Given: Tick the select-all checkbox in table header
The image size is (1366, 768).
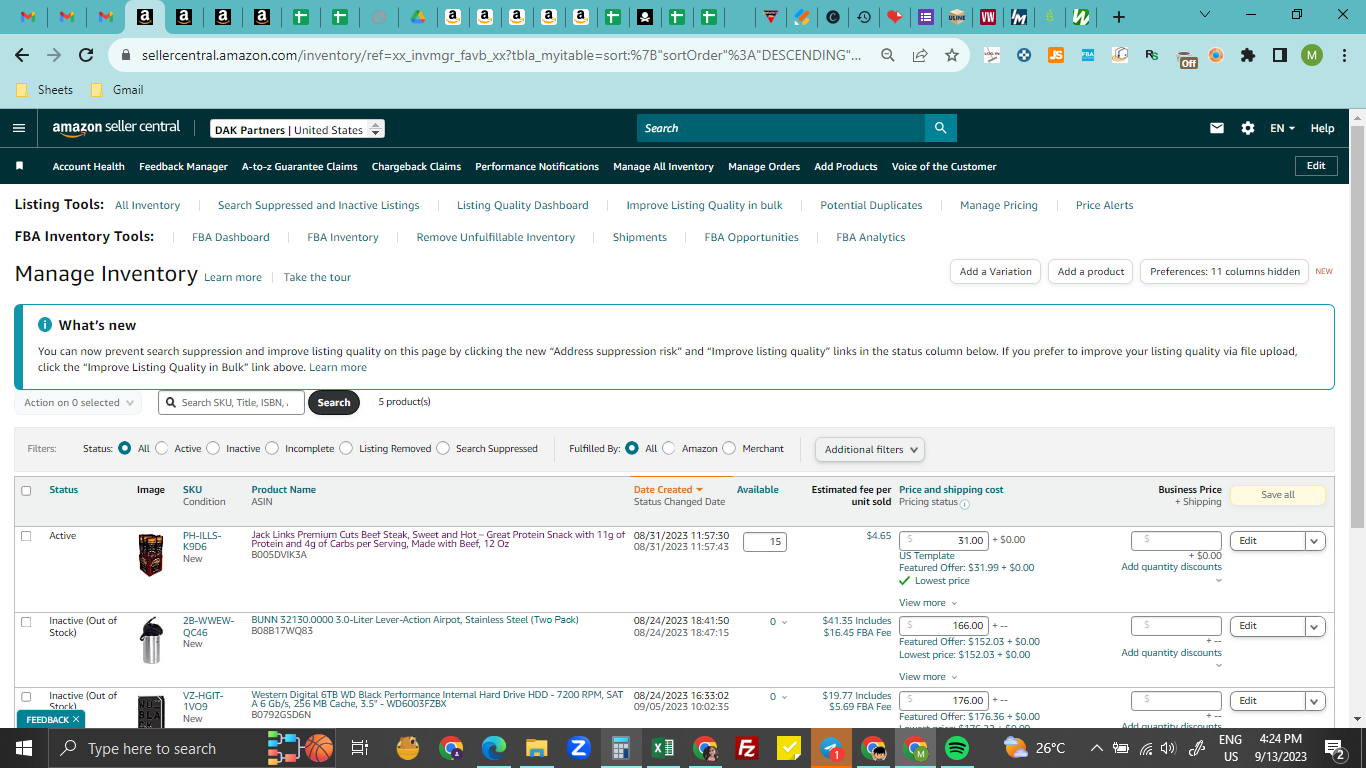Looking at the screenshot, I should tap(26, 490).
